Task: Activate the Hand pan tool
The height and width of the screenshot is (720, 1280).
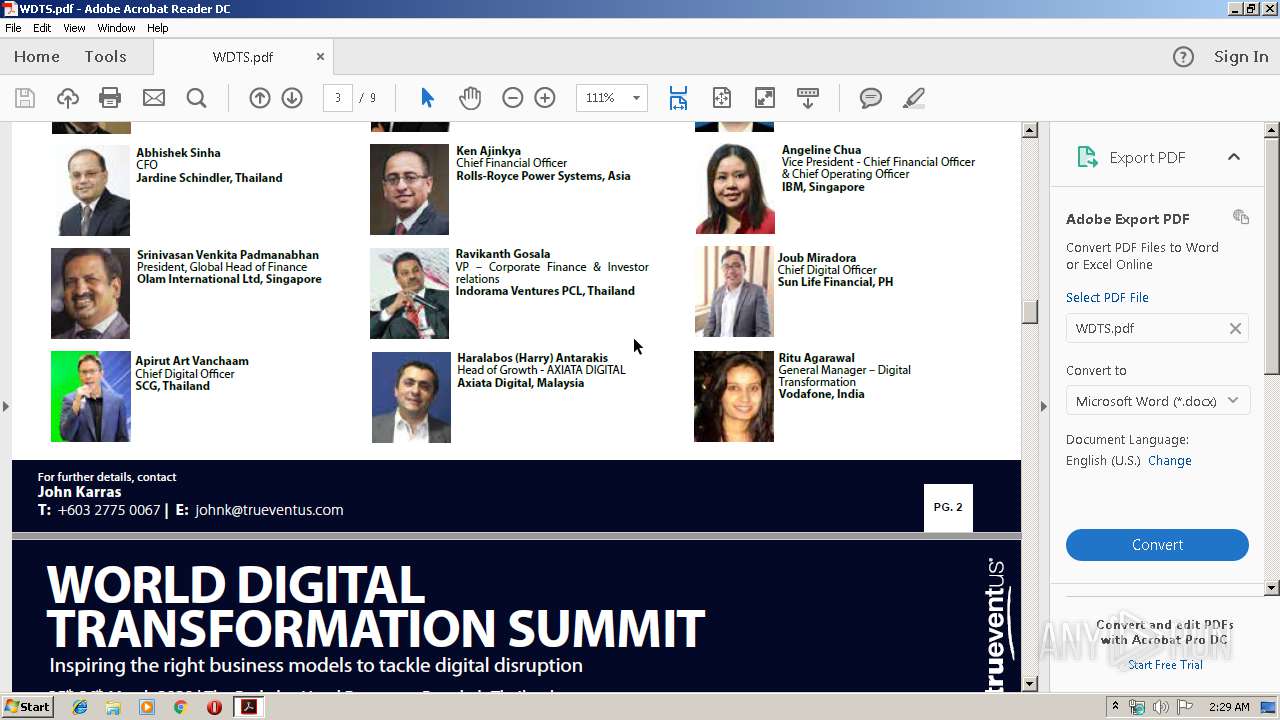Action: pyautogui.click(x=470, y=98)
